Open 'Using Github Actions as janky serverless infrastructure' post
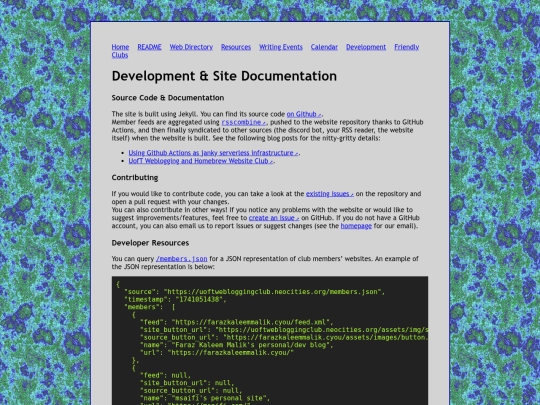 pos(213,153)
